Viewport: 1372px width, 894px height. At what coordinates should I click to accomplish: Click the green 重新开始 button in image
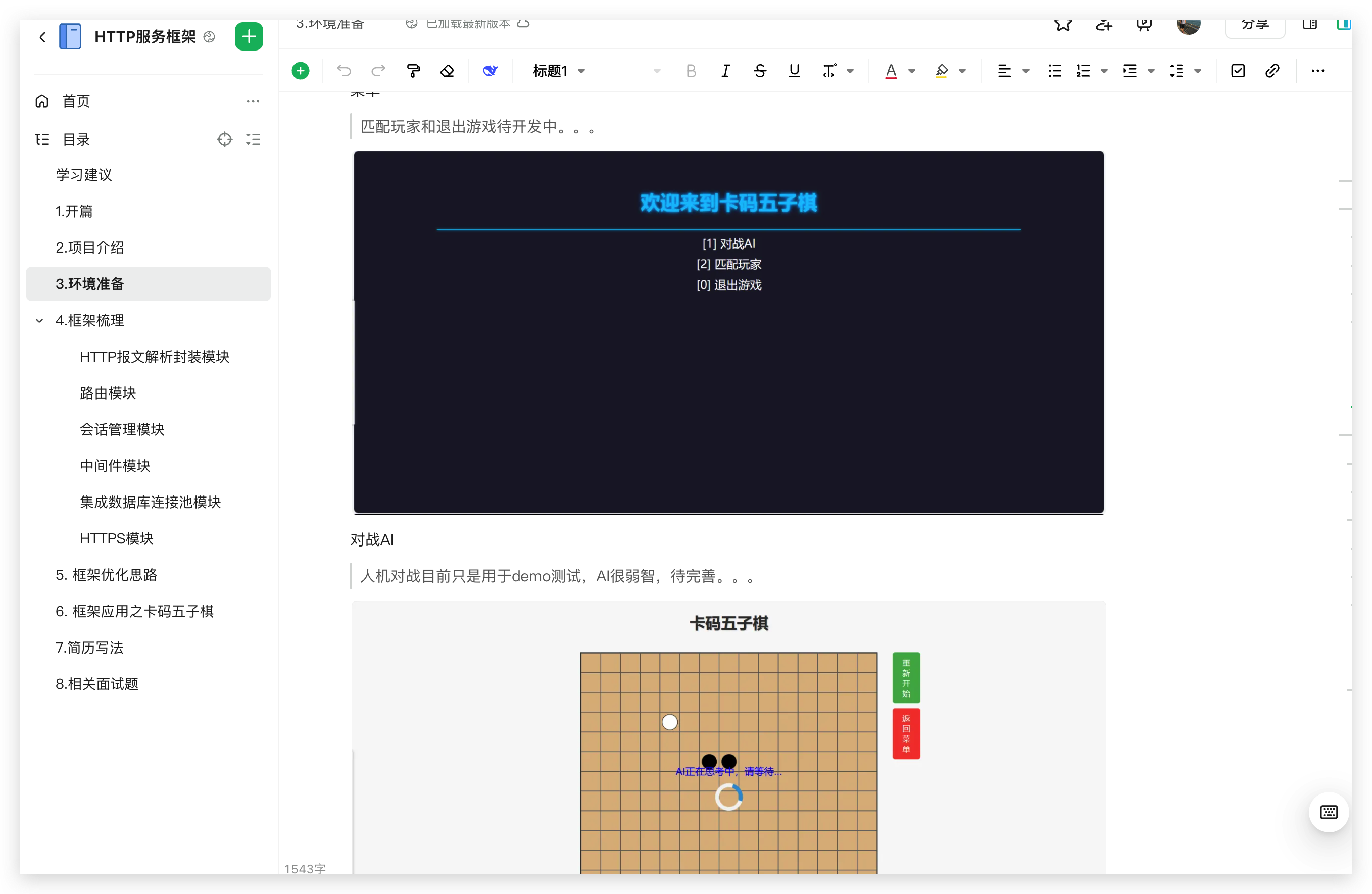pyautogui.click(x=906, y=678)
